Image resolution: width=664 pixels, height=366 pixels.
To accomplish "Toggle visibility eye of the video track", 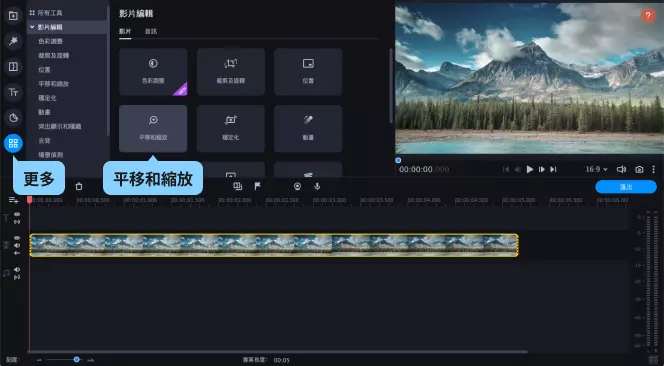I will coord(17,238).
